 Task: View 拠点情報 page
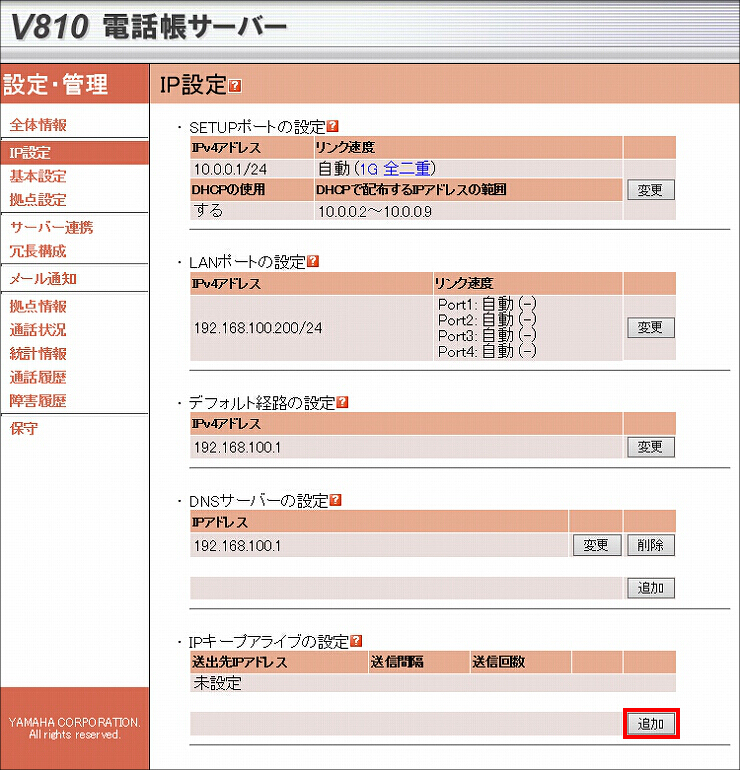(38, 306)
